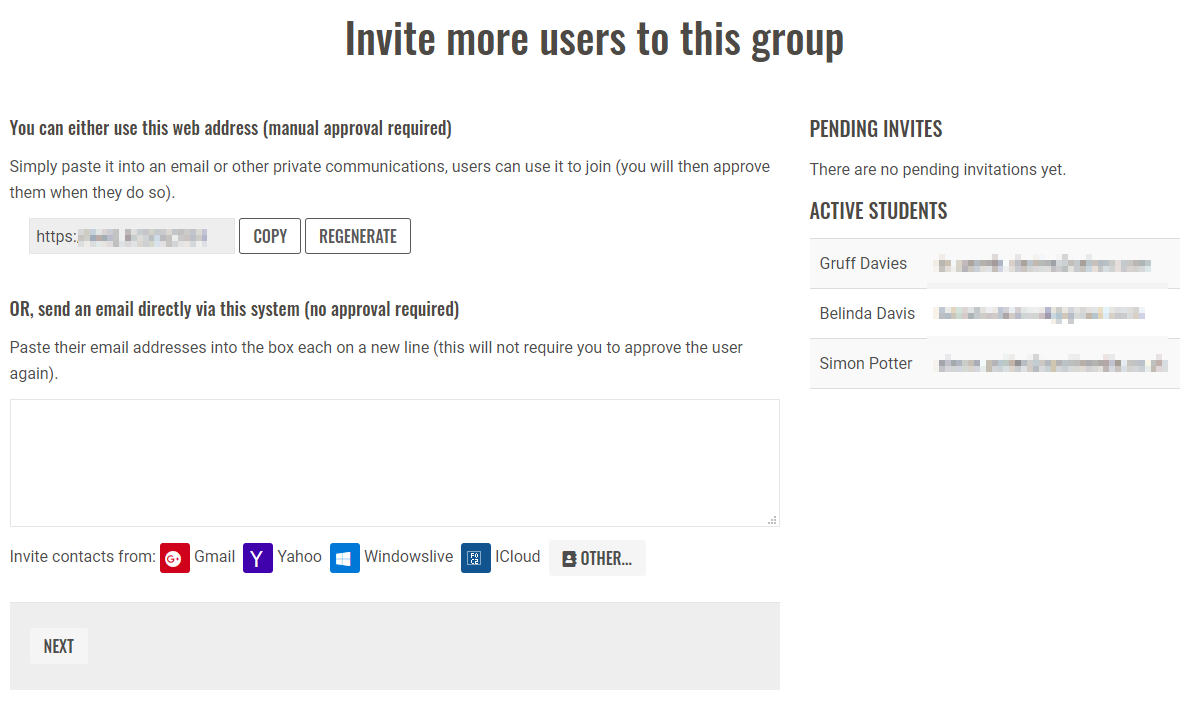1190x701 pixels.
Task: Click the email next to Simon Potter
Action: point(1049,365)
